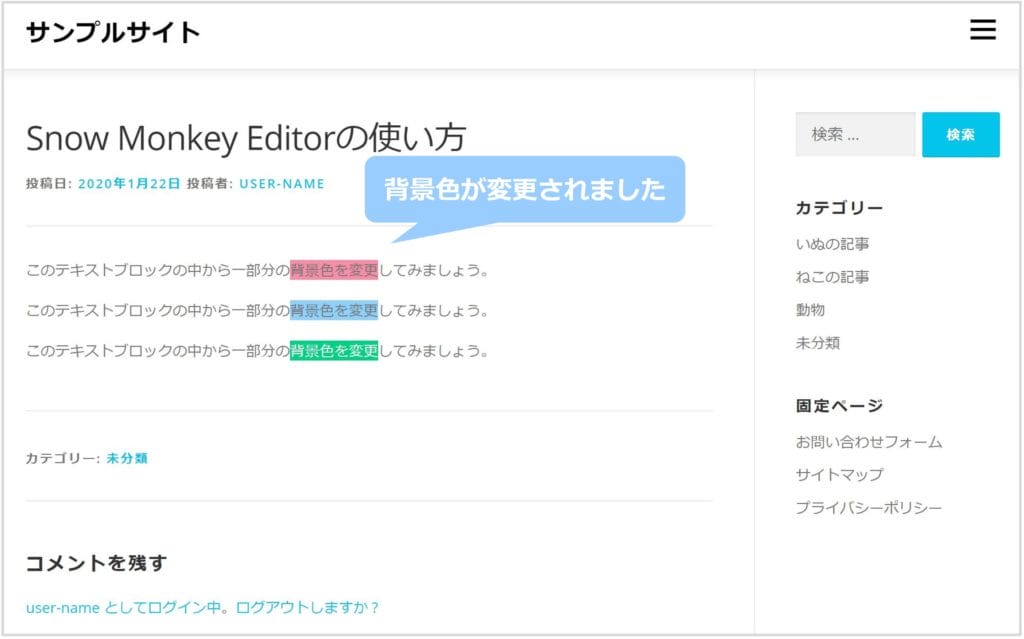Open the ねこの記事 category link

coord(832,277)
